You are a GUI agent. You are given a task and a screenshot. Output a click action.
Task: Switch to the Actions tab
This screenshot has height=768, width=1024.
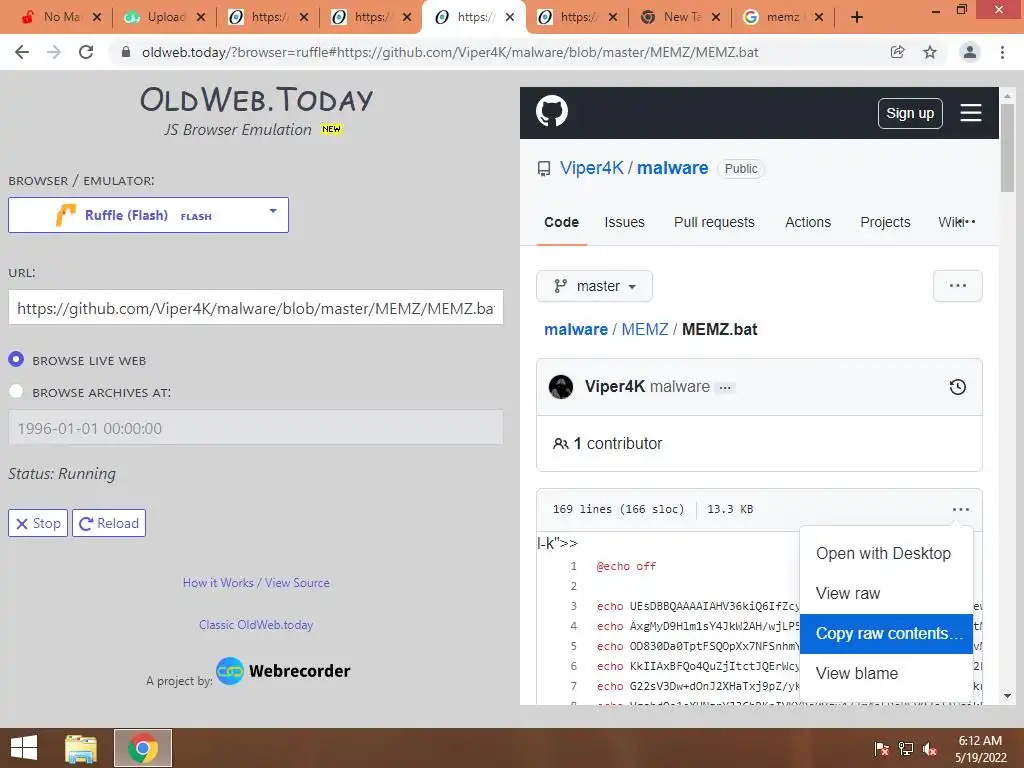click(x=808, y=222)
